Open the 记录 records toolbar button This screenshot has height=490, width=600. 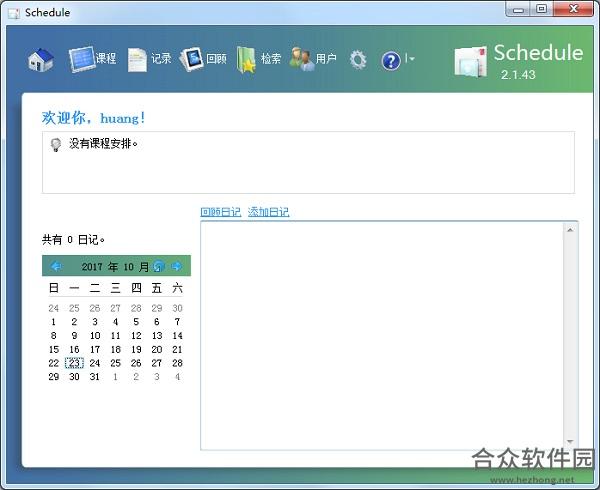click(x=149, y=59)
